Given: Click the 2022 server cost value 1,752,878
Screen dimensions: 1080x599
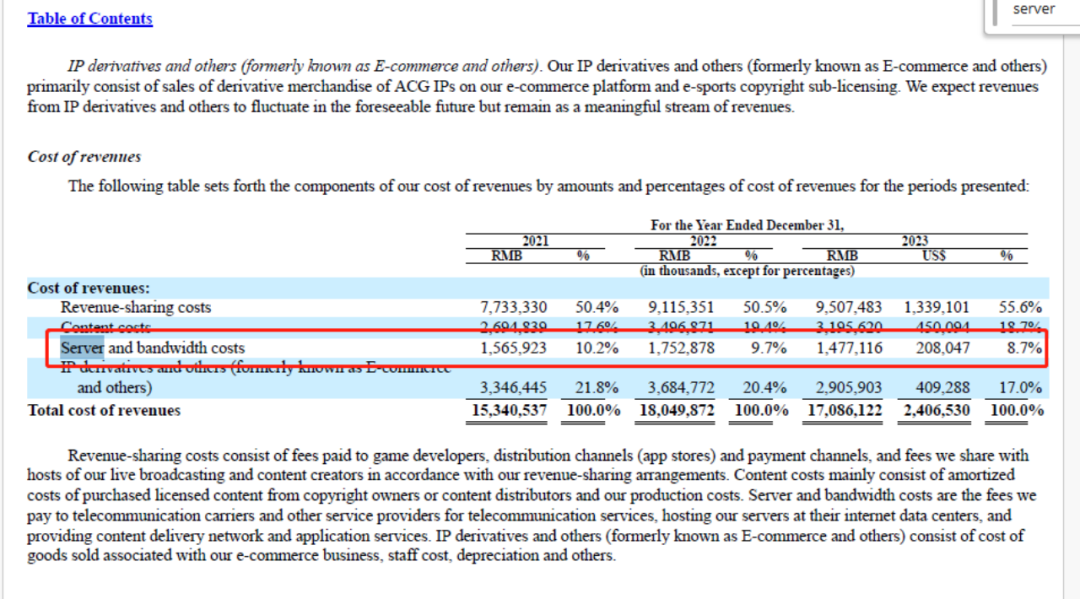Looking at the screenshot, I should click(681, 348).
